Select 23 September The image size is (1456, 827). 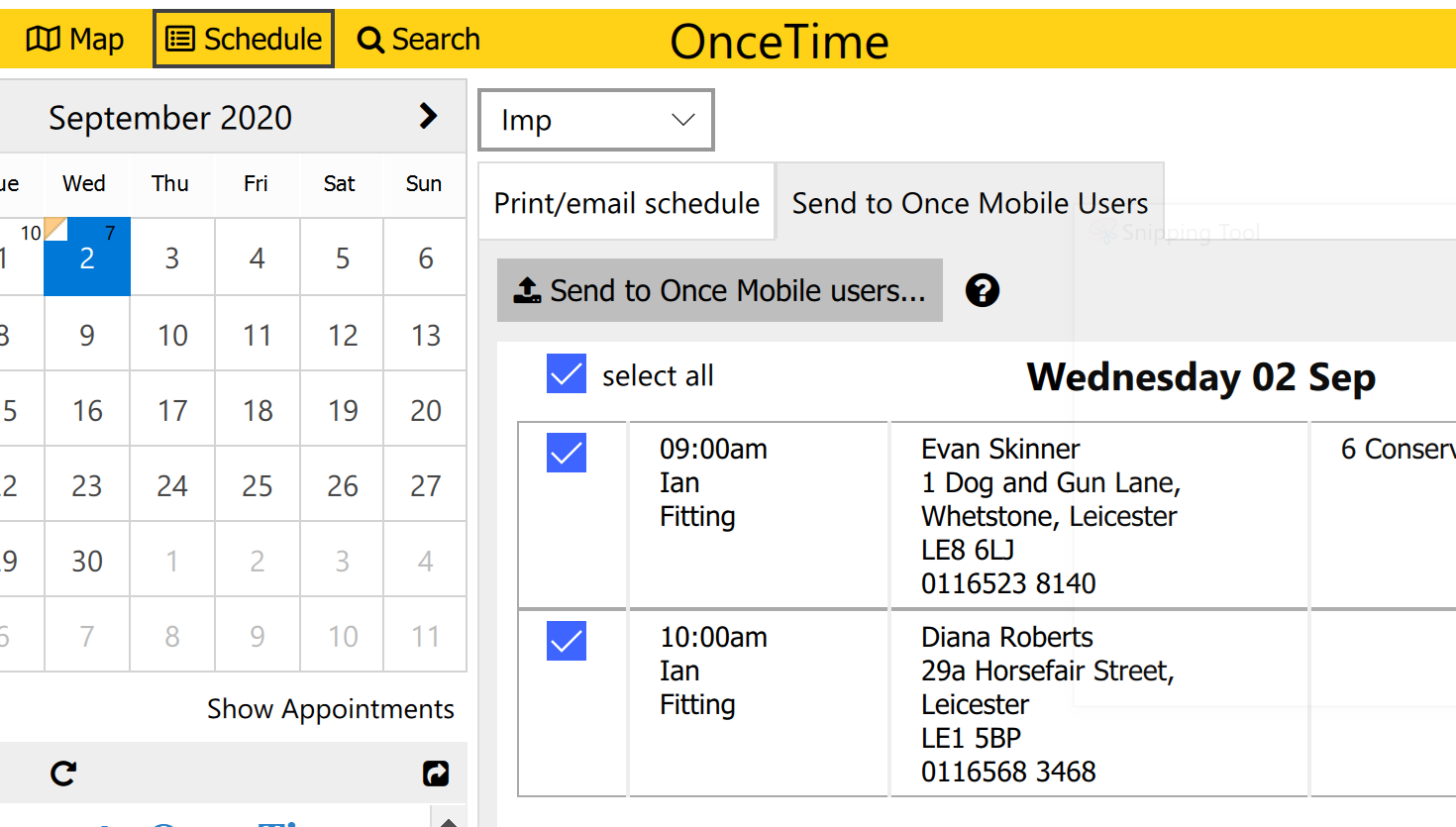[x=87, y=485]
